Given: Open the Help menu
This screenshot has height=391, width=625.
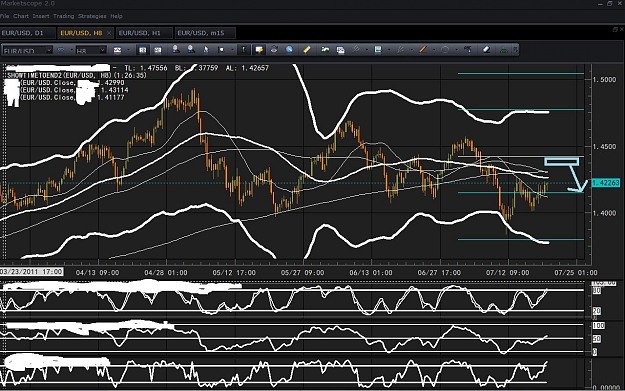Looking at the screenshot, I should point(116,16).
